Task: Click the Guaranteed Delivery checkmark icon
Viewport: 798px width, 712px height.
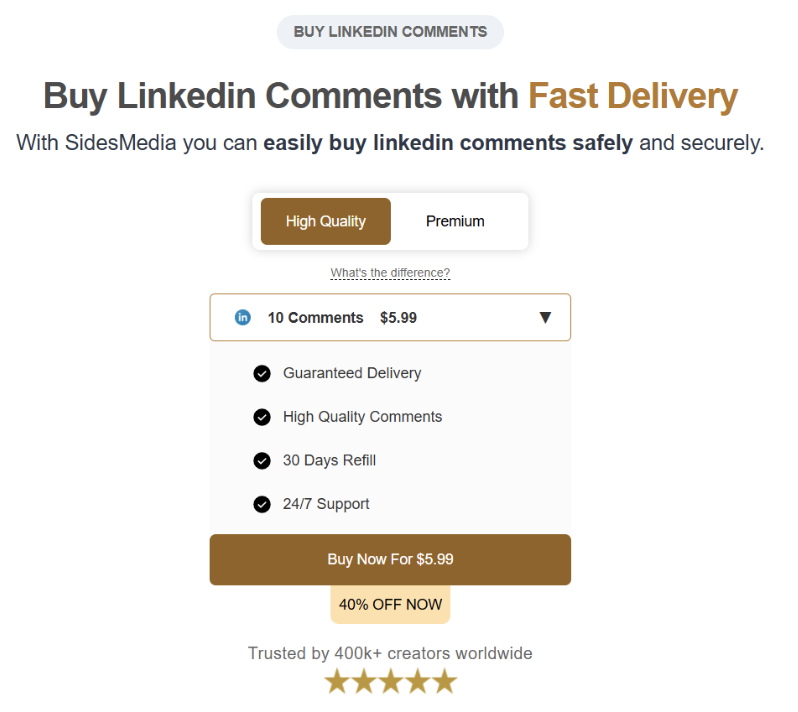Action: click(262, 373)
